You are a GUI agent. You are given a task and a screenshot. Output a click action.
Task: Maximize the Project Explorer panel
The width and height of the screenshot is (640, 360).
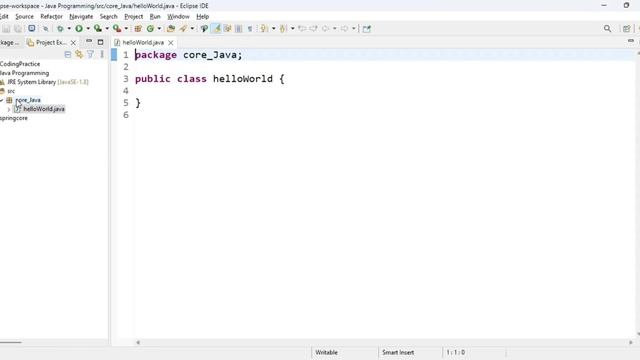pos(100,42)
